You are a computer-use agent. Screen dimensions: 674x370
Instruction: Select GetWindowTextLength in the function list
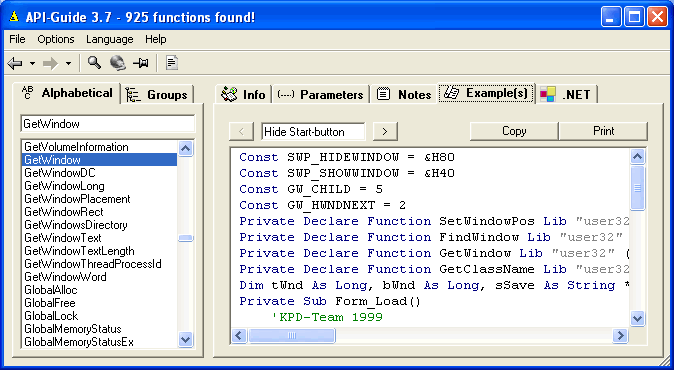(99, 251)
